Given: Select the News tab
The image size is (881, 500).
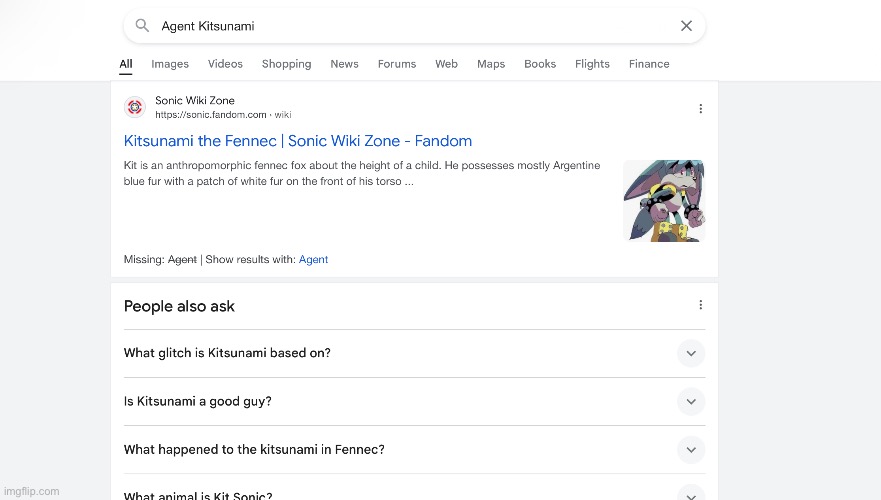Looking at the screenshot, I should (x=344, y=64).
